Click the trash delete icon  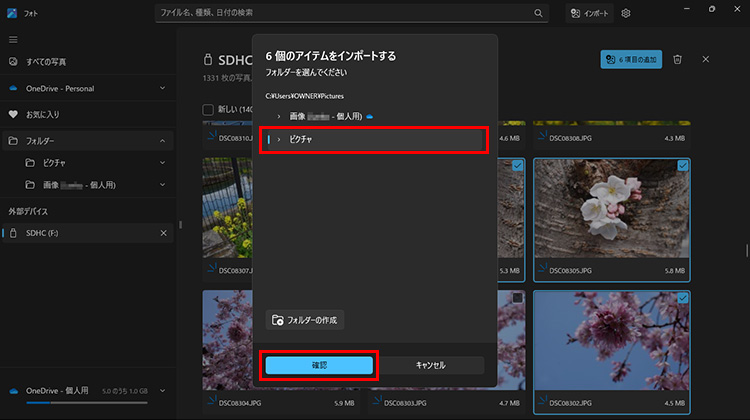point(677,60)
